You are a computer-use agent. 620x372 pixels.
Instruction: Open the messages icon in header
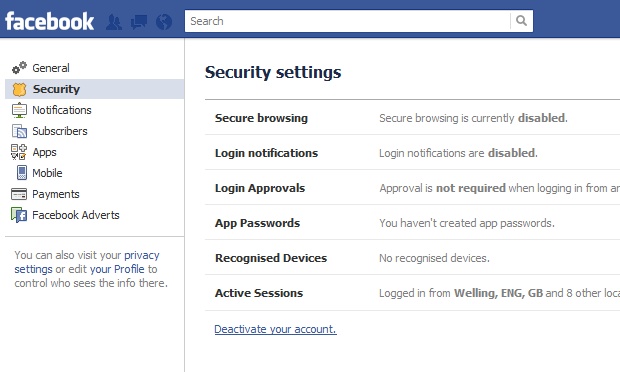click(x=139, y=22)
